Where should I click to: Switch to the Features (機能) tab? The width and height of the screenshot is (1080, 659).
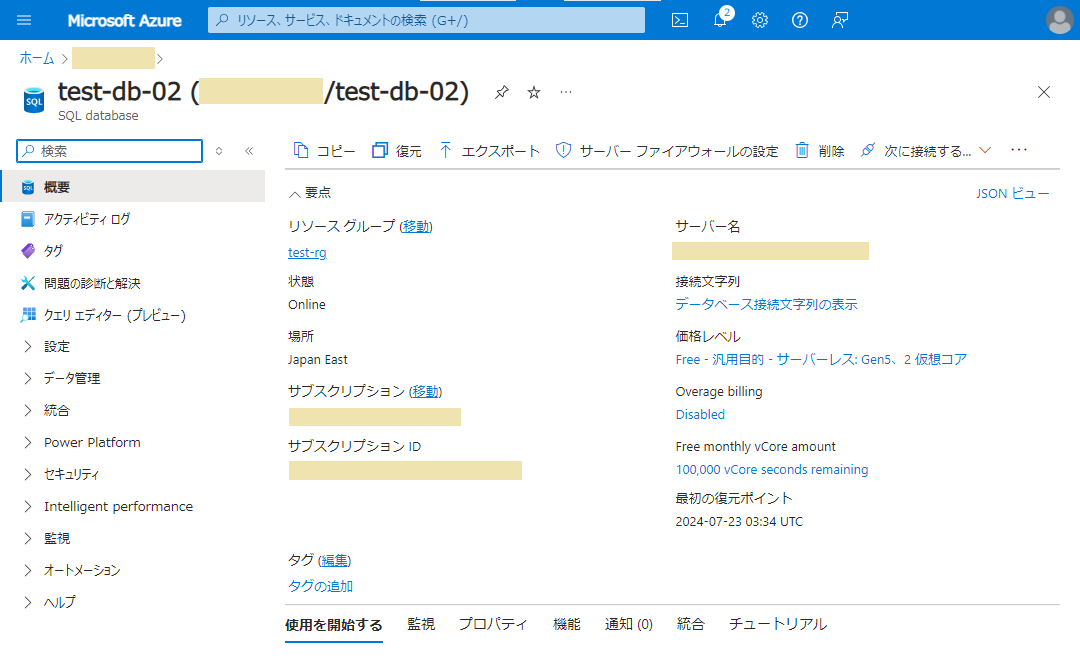pos(566,624)
